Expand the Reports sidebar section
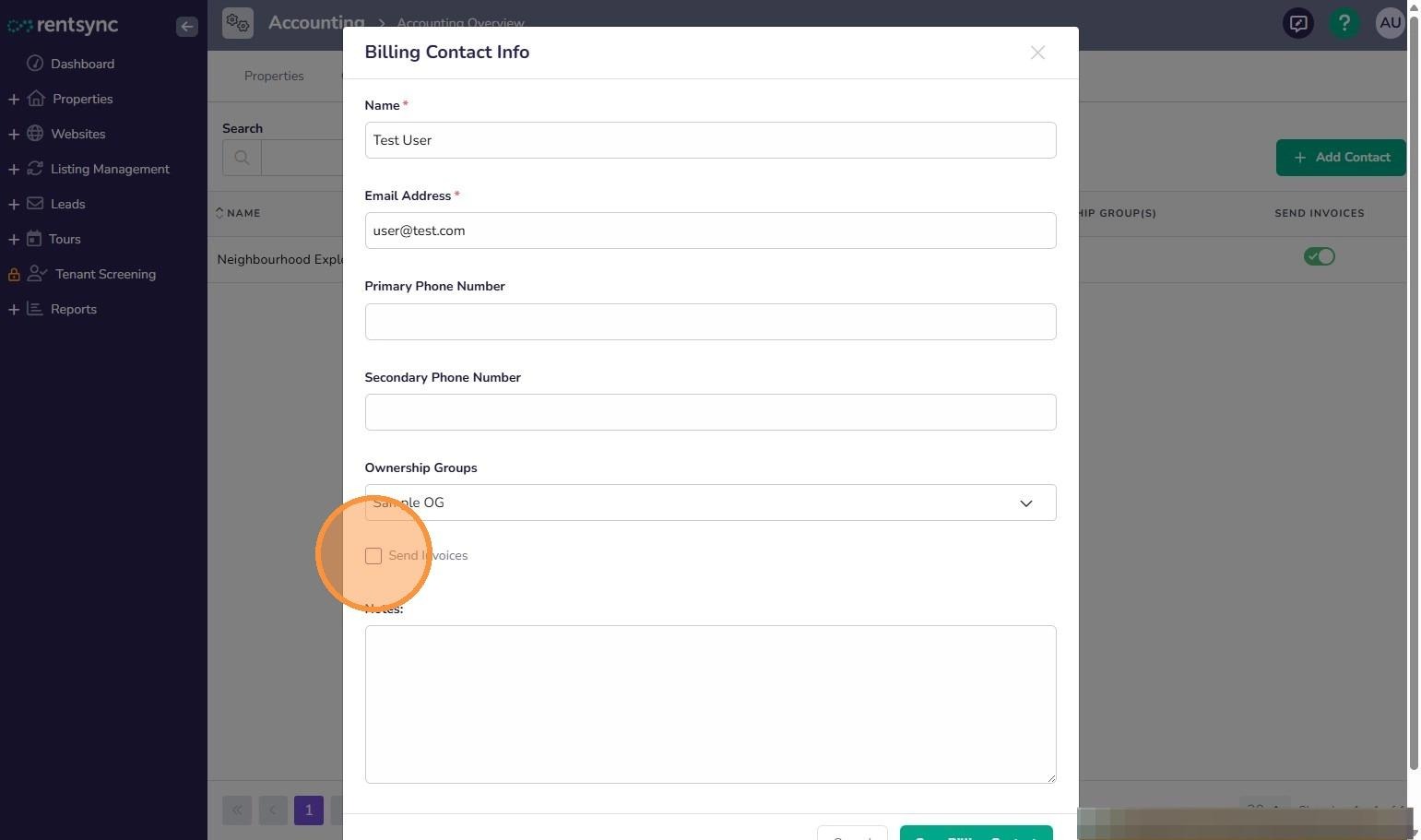The height and width of the screenshot is (840, 1421). coord(14,309)
